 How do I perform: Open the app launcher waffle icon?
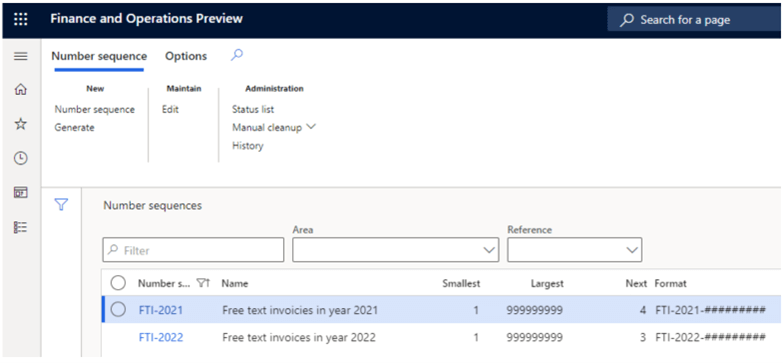pyautogui.click(x=20, y=19)
